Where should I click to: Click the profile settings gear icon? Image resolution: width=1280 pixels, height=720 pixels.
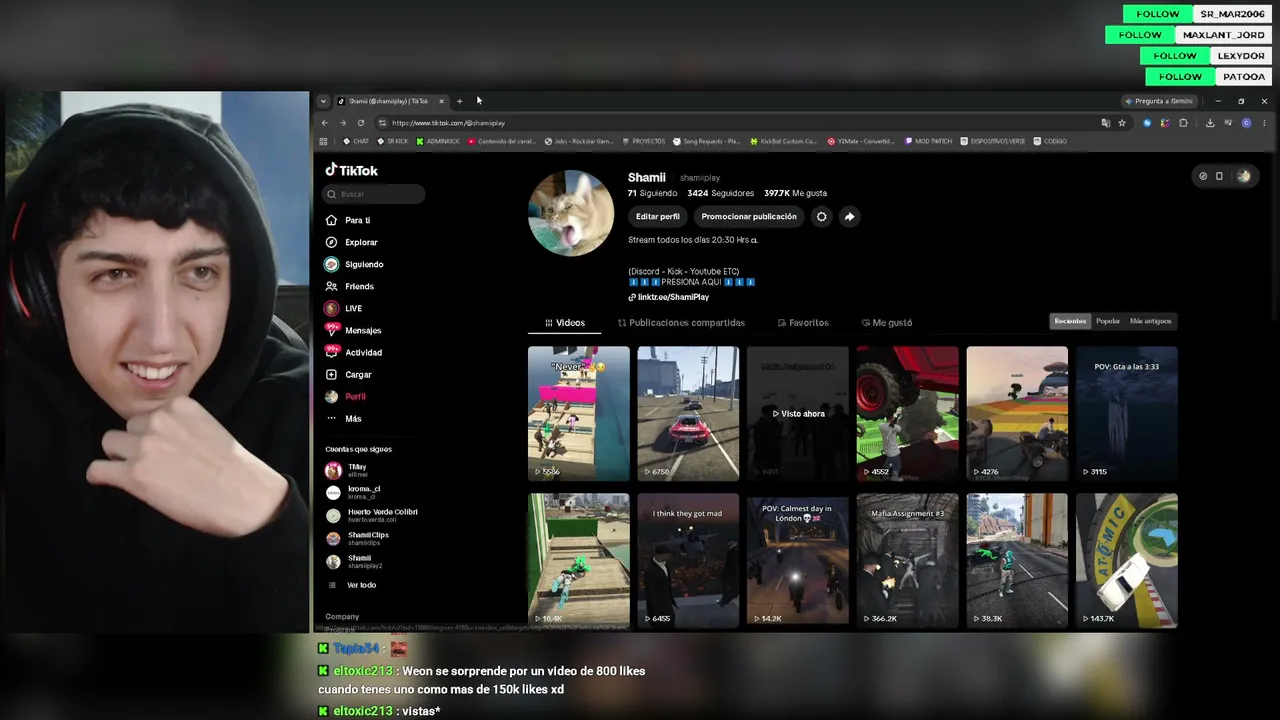[x=821, y=216]
